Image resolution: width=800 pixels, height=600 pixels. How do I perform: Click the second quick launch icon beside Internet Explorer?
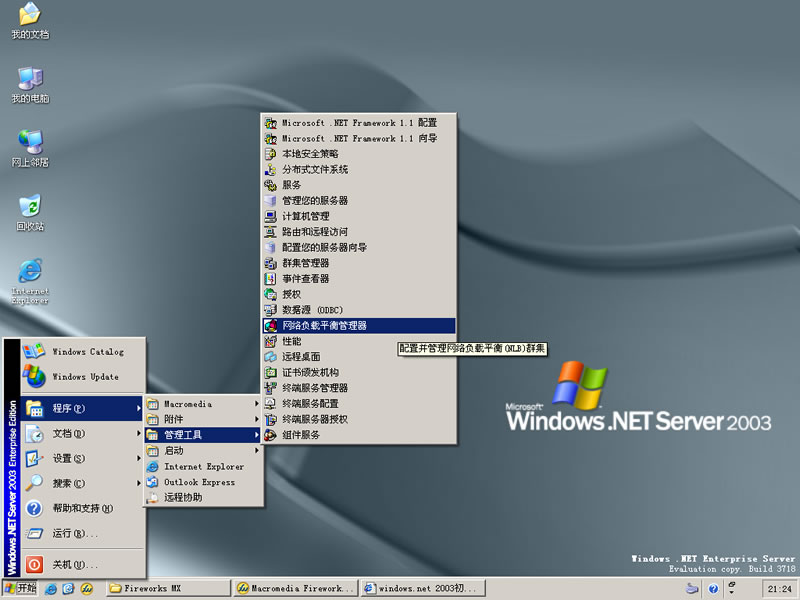[x=68, y=589]
